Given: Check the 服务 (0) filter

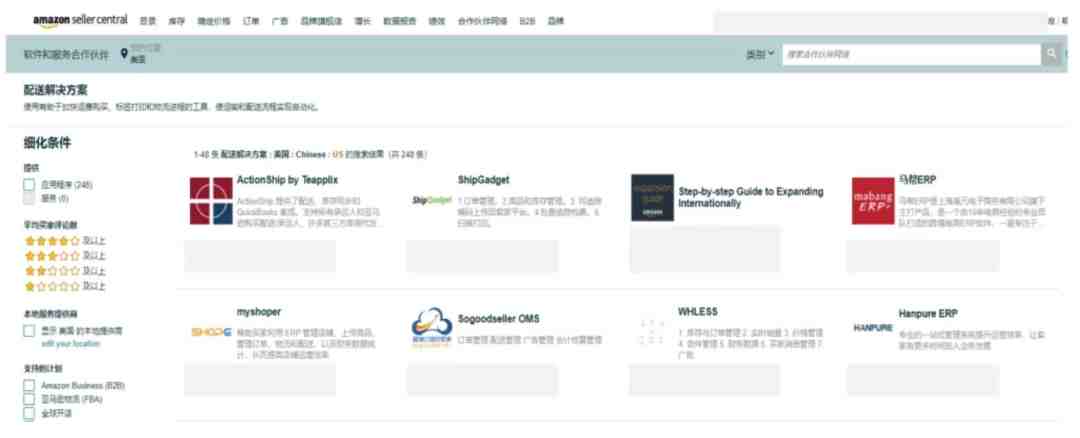Looking at the screenshot, I should point(29,198).
